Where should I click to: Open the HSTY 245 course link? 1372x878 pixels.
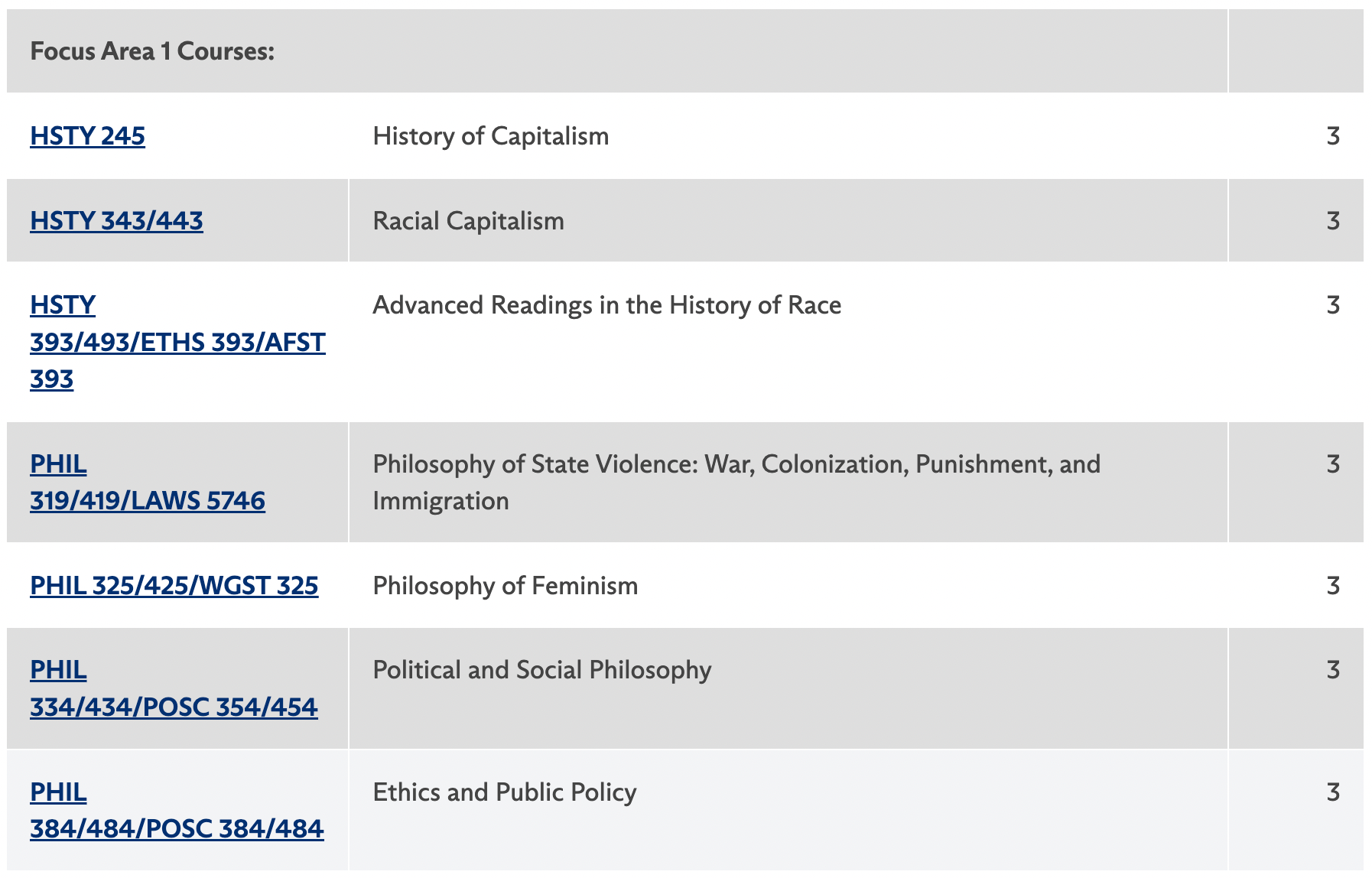click(x=87, y=136)
